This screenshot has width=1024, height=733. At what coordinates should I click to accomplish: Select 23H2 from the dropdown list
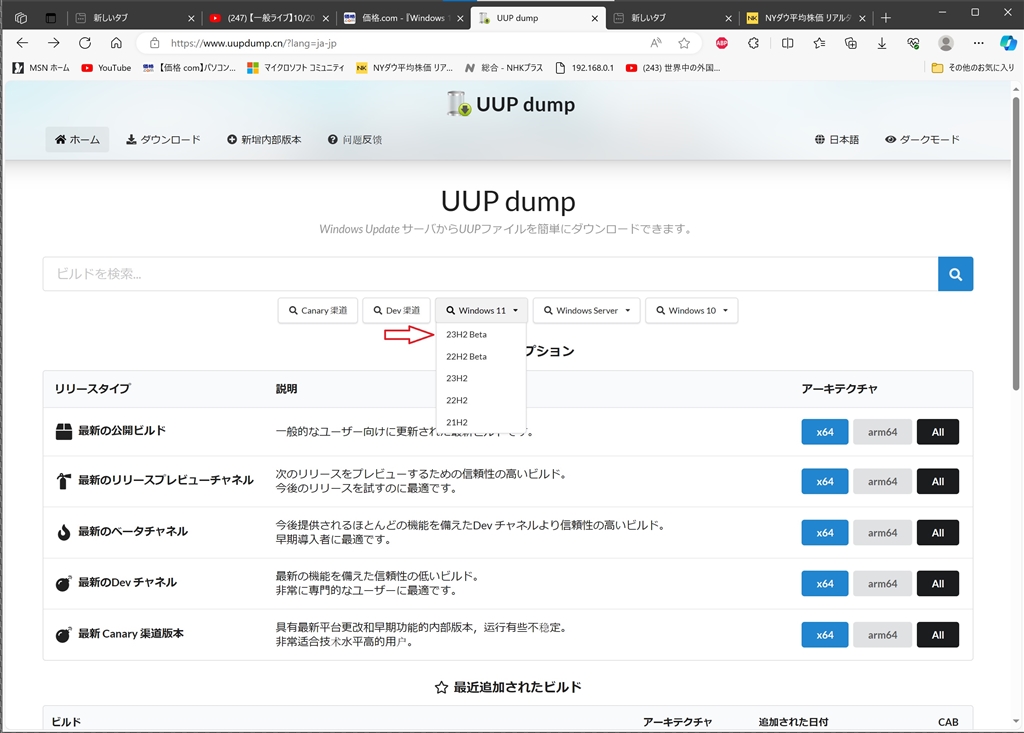coord(457,378)
